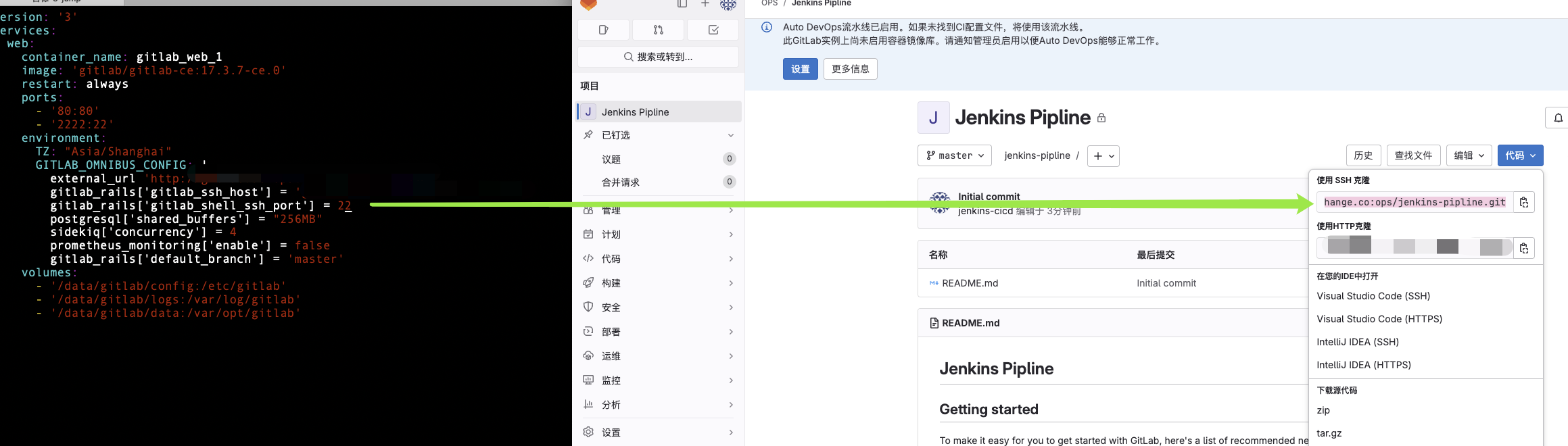The width and height of the screenshot is (1568, 446).
Task: Click the info icon in Auto DevOps banner
Action: click(767, 28)
